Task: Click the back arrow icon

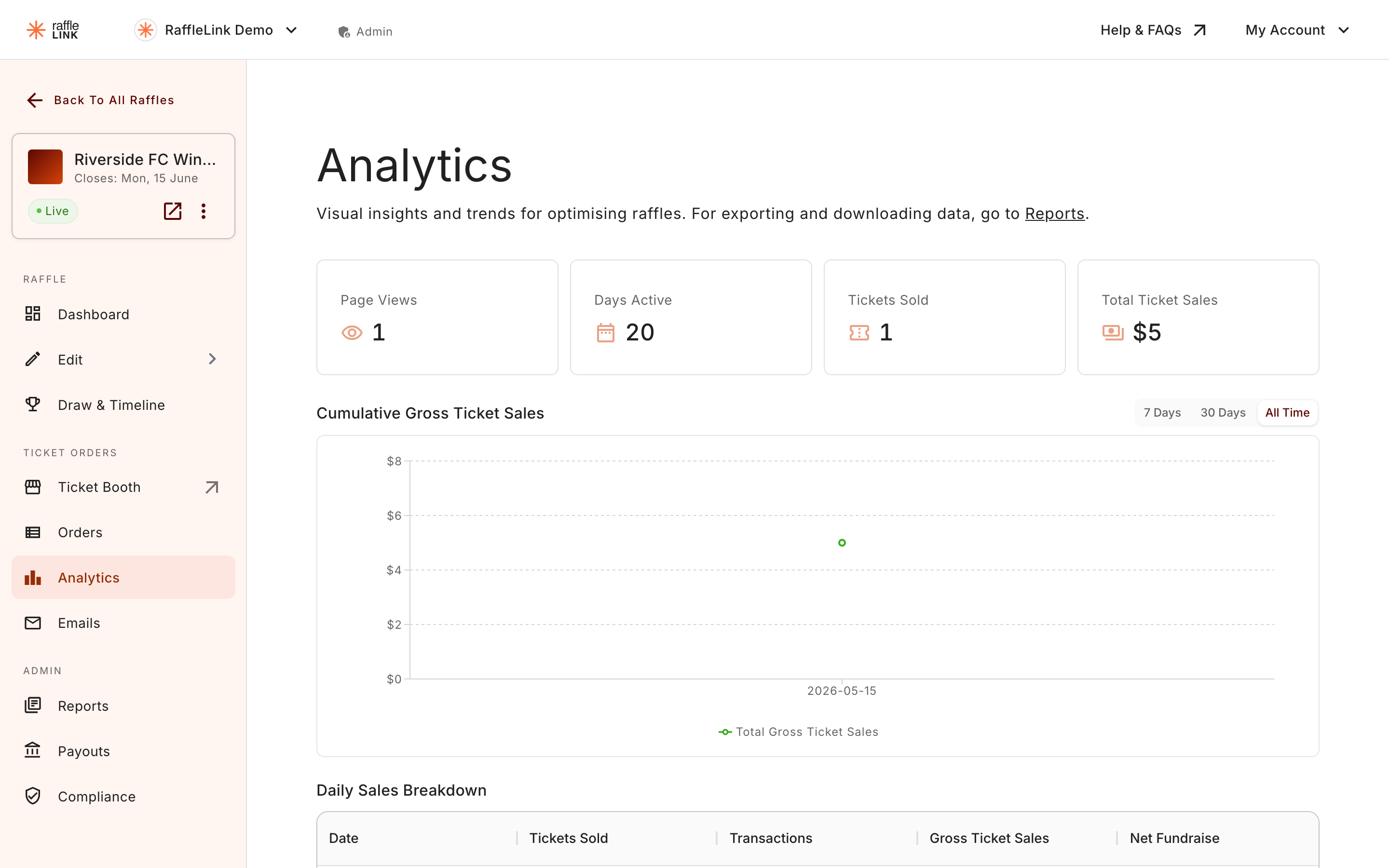Action: click(x=35, y=100)
